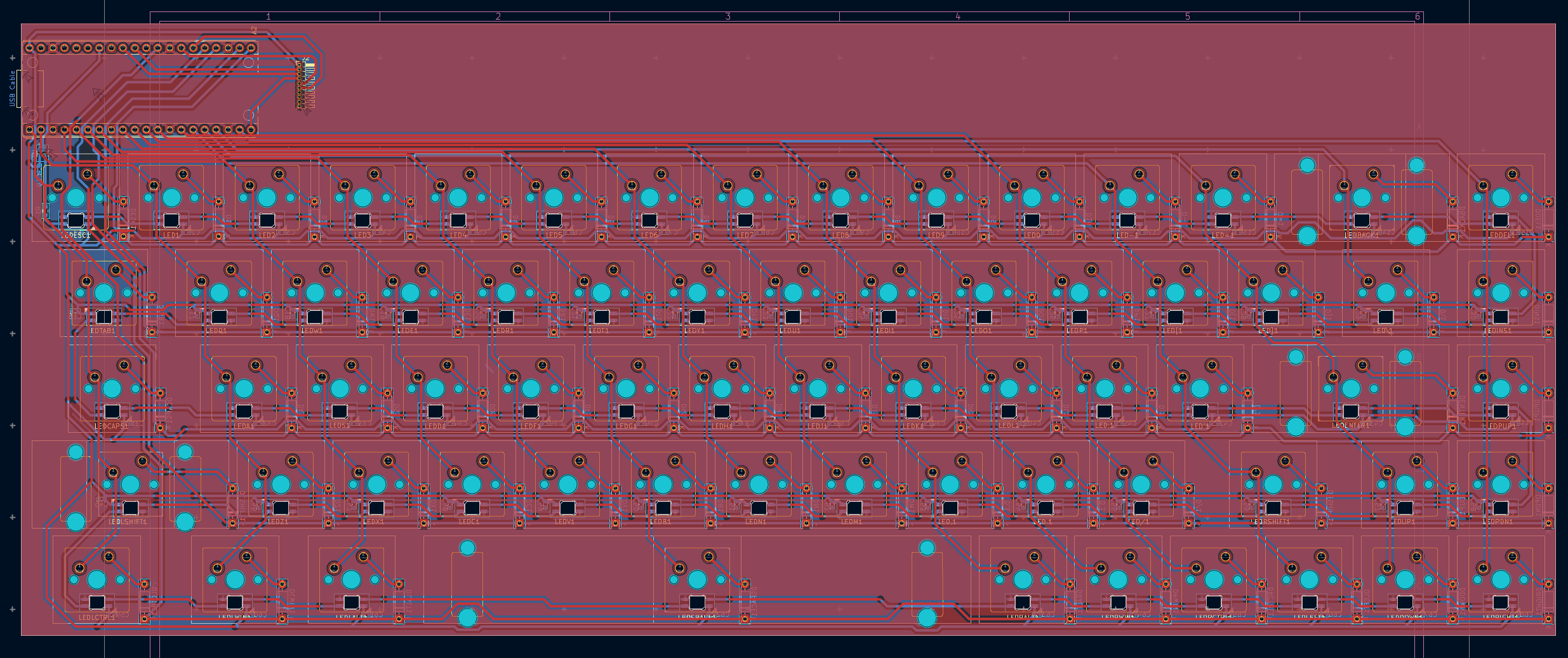This screenshot has width=1568, height=658.
Task: Pick the LED4 reference text
Action: coord(458,235)
